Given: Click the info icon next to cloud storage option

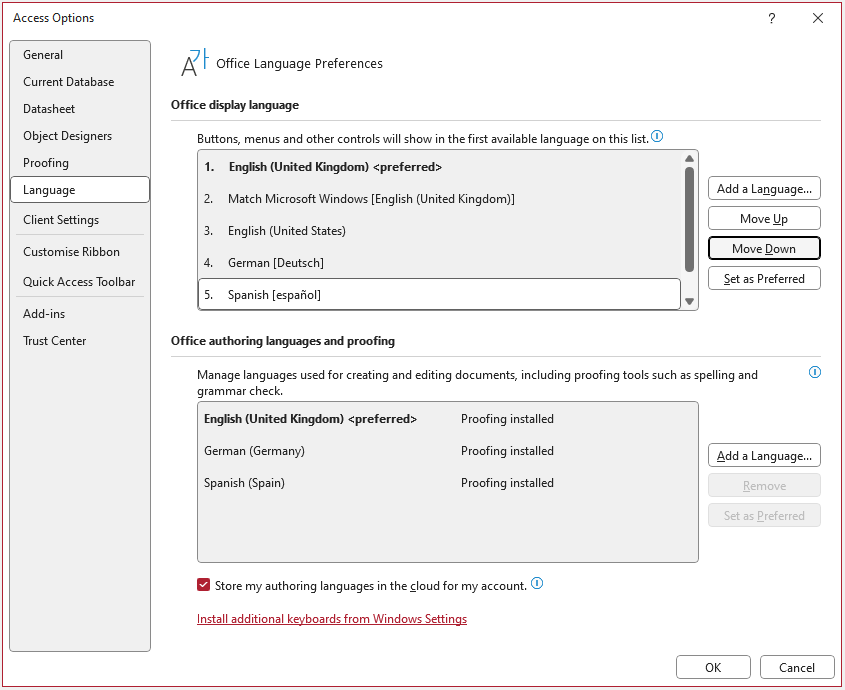Looking at the screenshot, I should pos(537,584).
